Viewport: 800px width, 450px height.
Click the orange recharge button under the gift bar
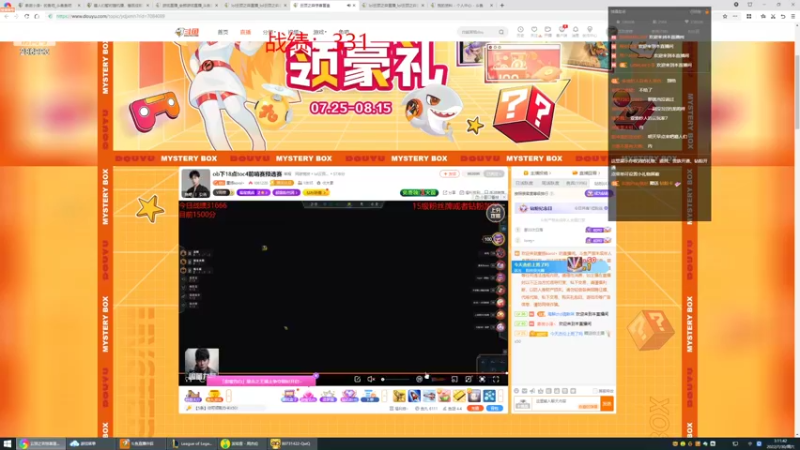476,408
